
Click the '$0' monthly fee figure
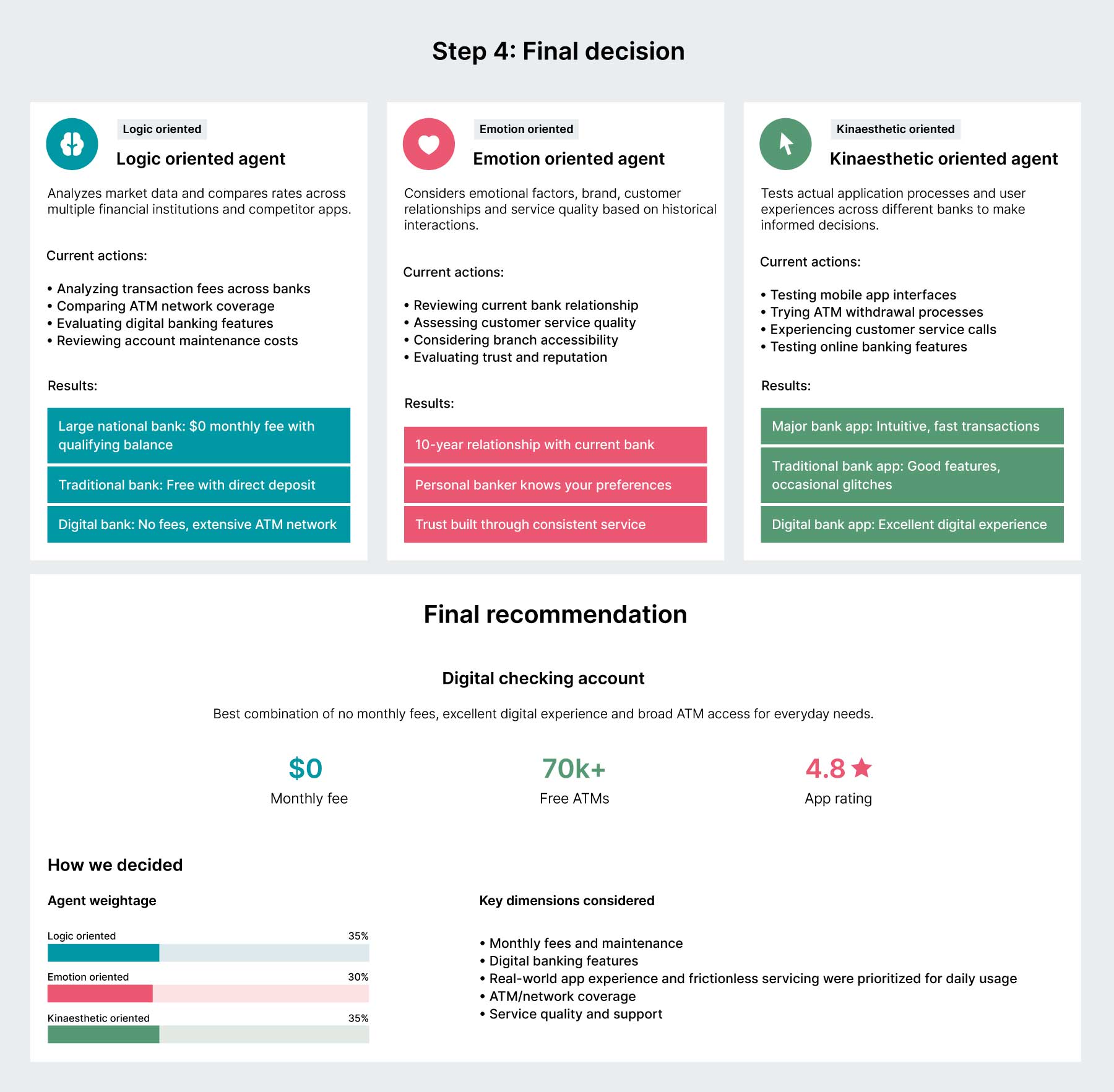pos(306,769)
